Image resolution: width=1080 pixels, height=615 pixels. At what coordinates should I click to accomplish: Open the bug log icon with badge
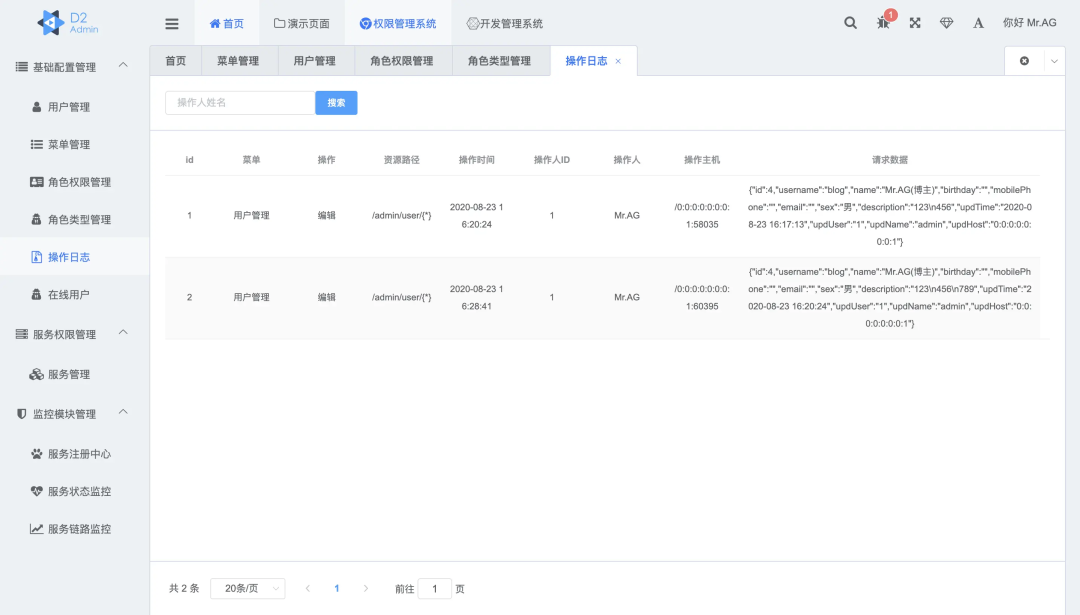point(883,23)
